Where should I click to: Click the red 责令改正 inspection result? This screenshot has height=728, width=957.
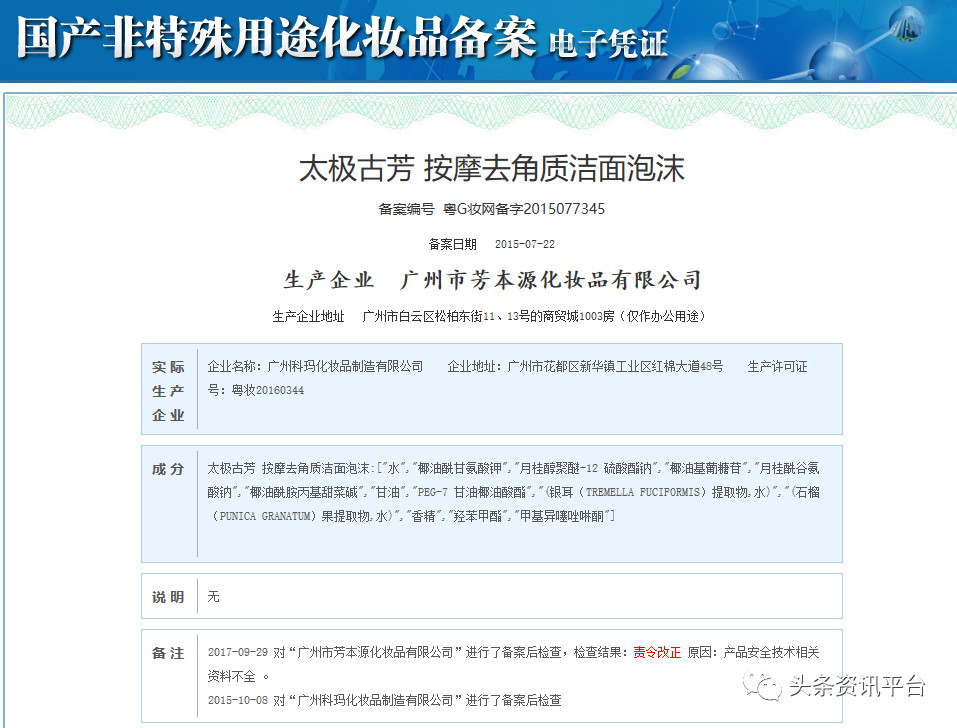click(x=657, y=652)
